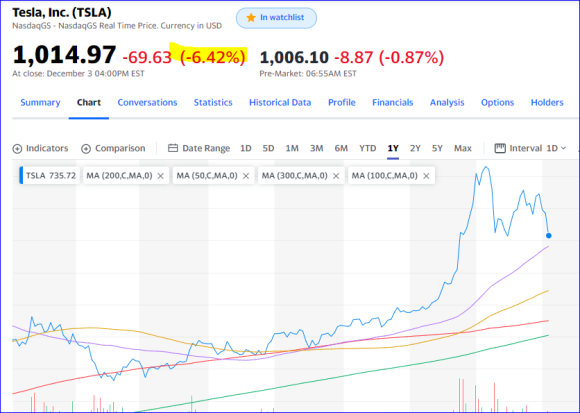Remove the MA (200,C,MA,0) indicator
Screen dimensions: 580x413
coord(161,176)
